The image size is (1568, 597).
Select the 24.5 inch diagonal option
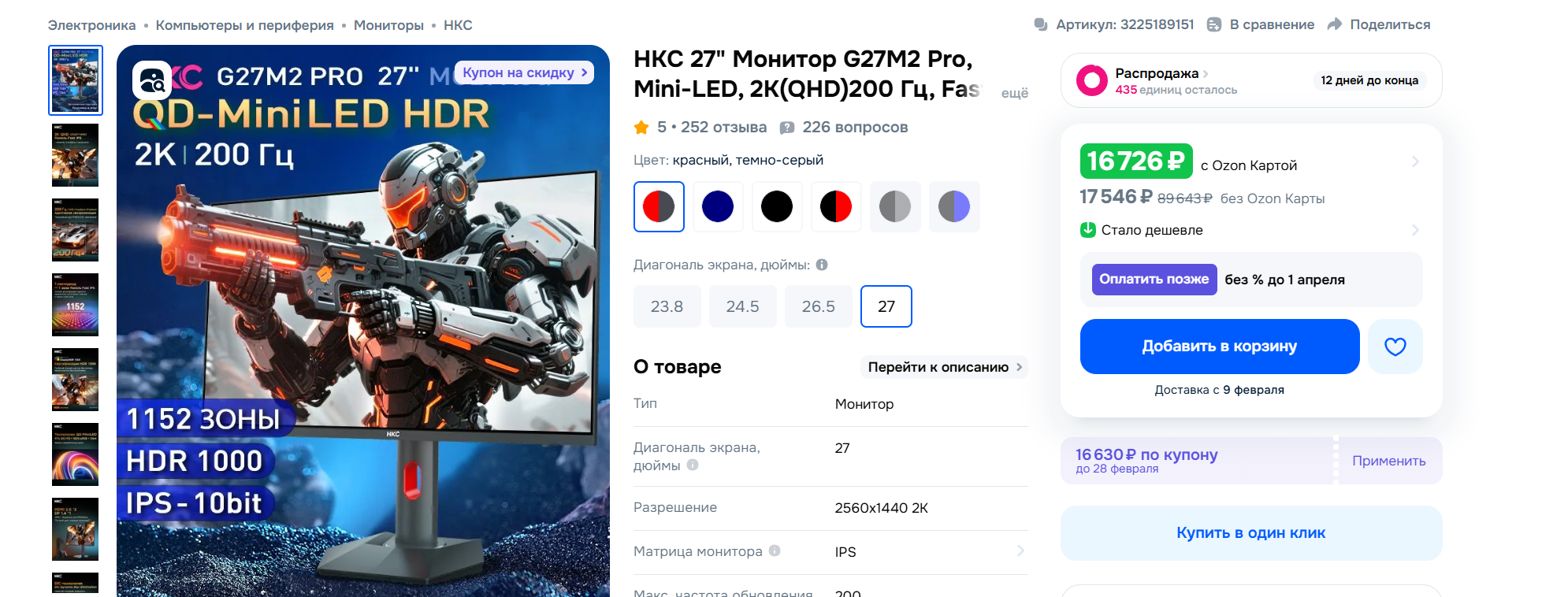coord(742,306)
